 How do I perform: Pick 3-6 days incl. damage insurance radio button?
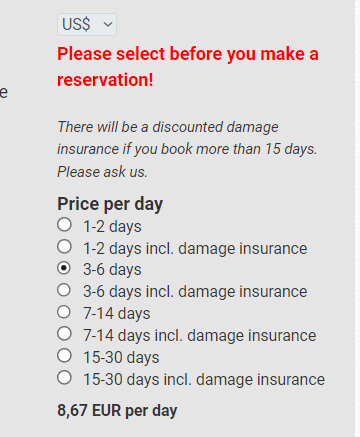pyautogui.click(x=64, y=290)
